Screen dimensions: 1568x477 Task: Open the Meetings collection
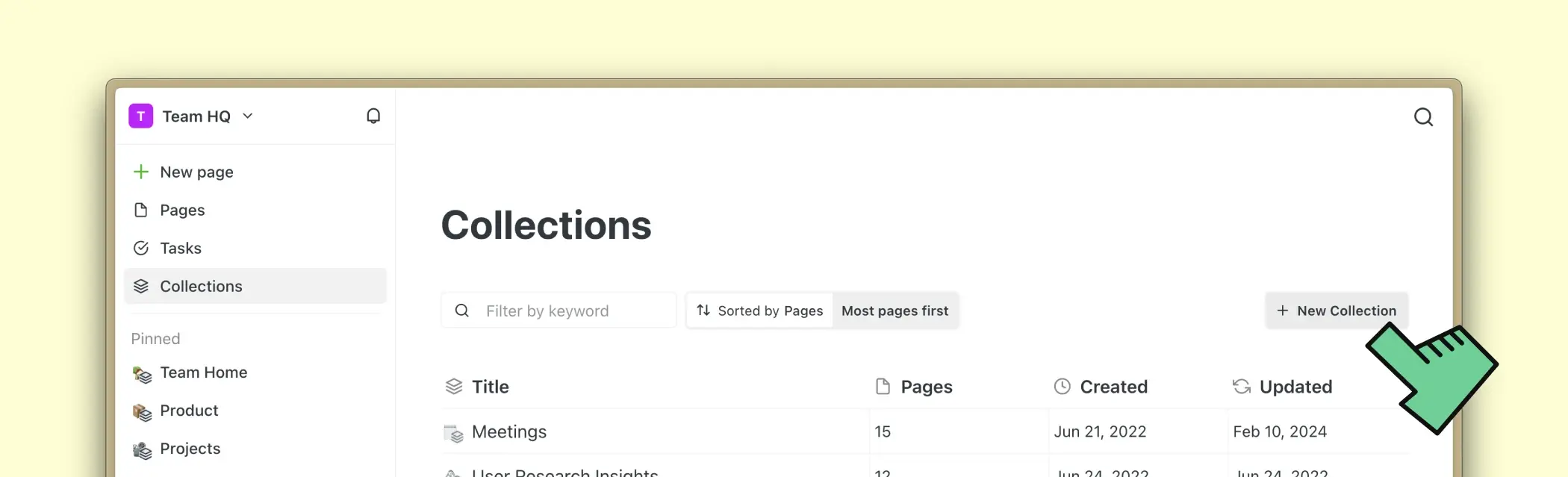pos(509,432)
